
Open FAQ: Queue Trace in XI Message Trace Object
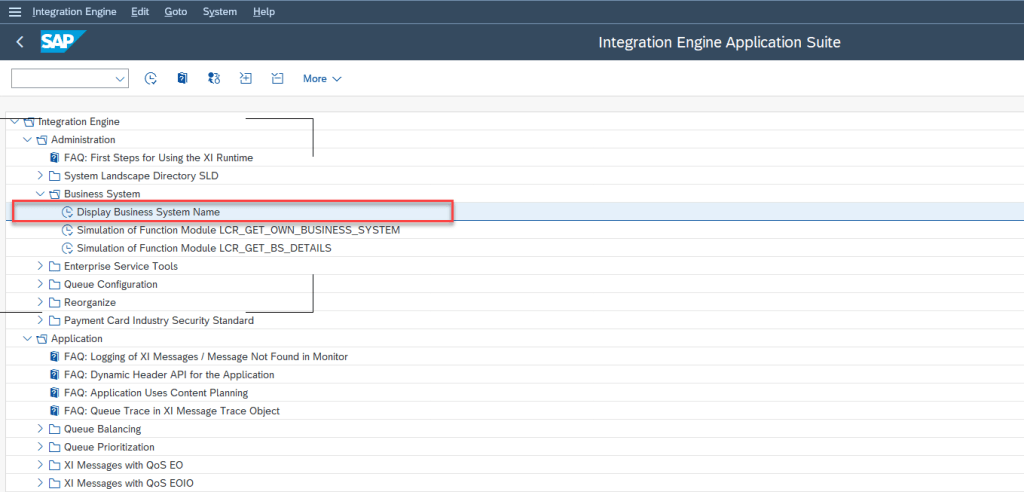click(171, 411)
